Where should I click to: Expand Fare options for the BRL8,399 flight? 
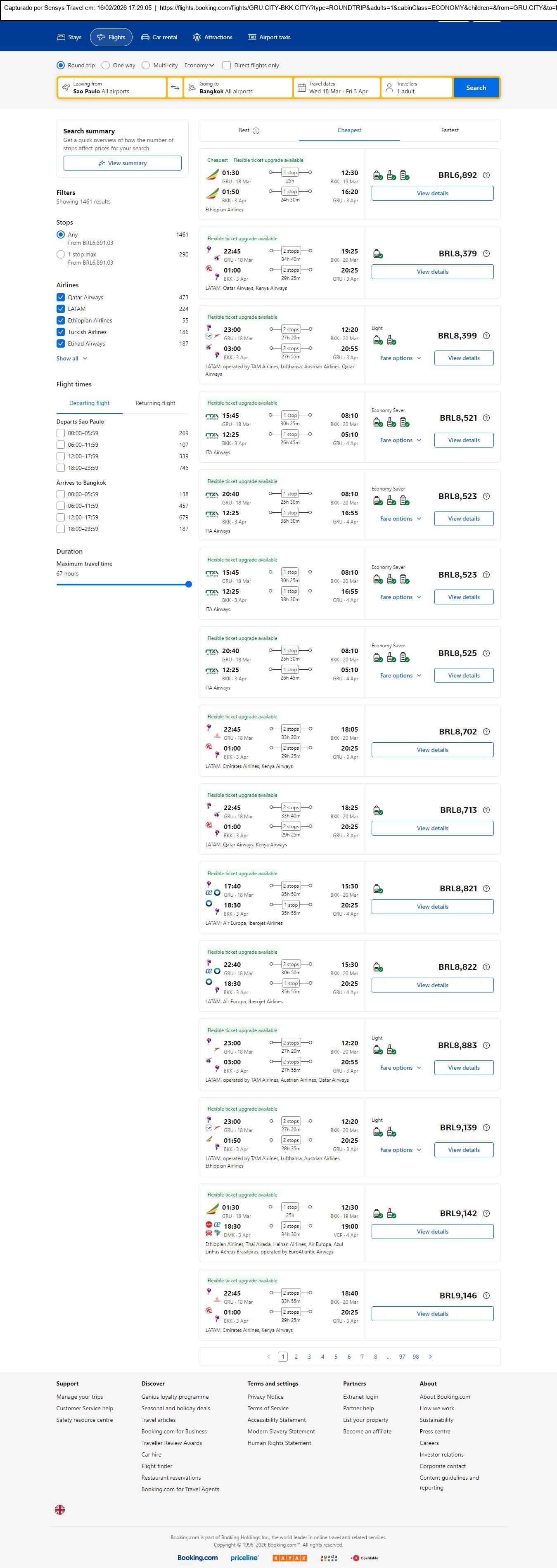[x=401, y=358]
